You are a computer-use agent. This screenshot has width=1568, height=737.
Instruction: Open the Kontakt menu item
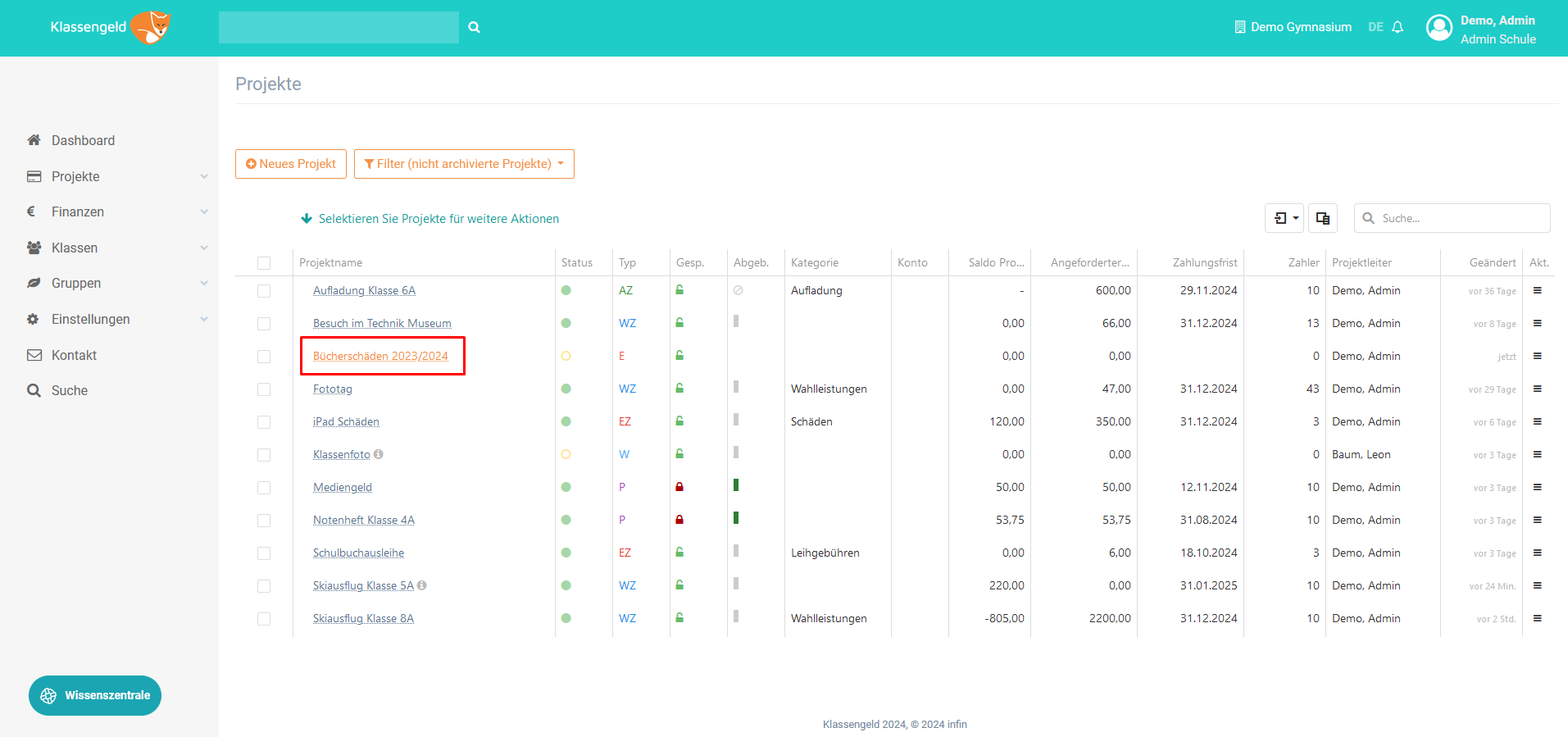(74, 355)
